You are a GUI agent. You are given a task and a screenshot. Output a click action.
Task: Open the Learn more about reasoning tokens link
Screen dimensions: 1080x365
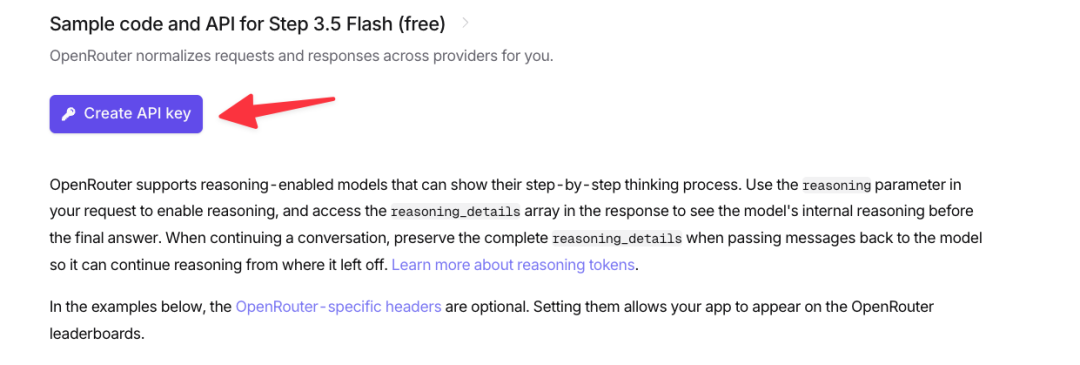[x=513, y=264]
